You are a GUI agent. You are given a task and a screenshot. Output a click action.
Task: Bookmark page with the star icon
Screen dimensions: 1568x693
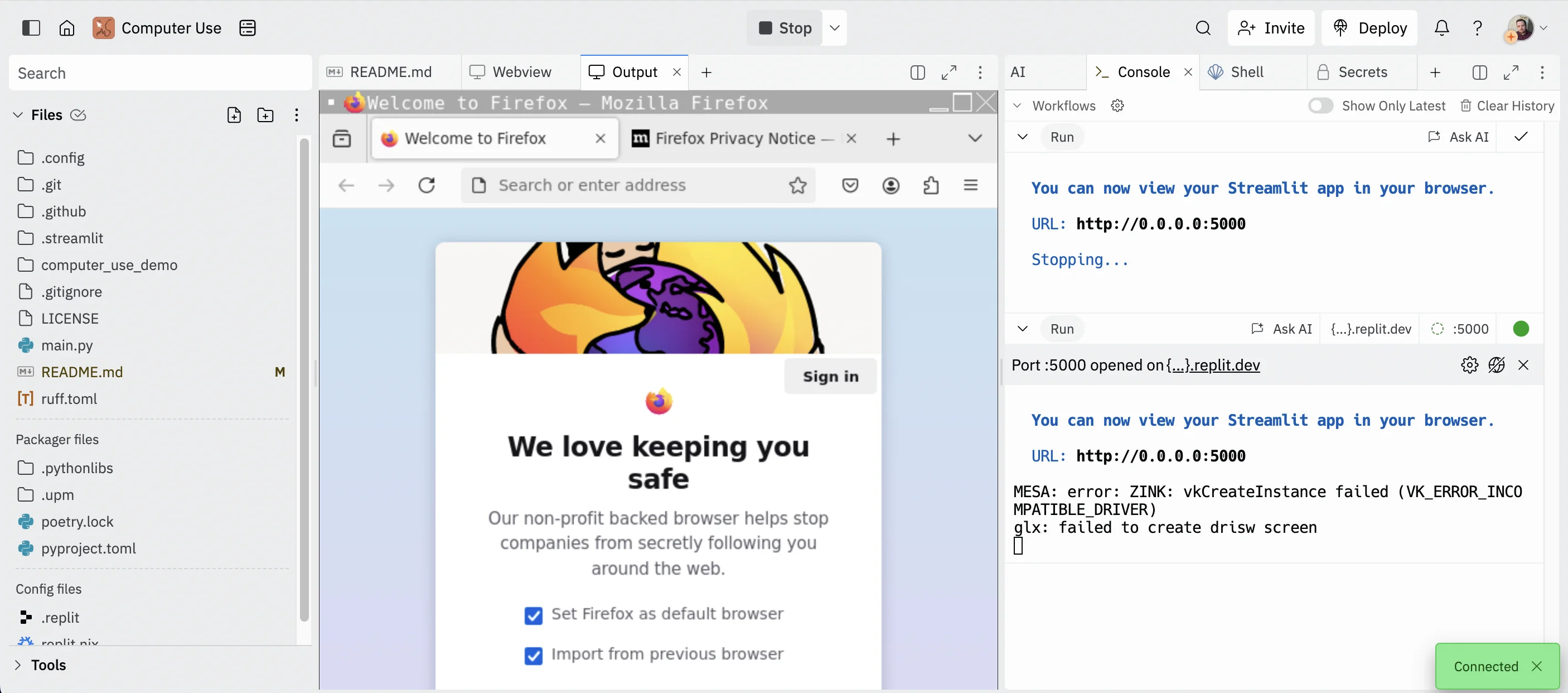tap(797, 185)
